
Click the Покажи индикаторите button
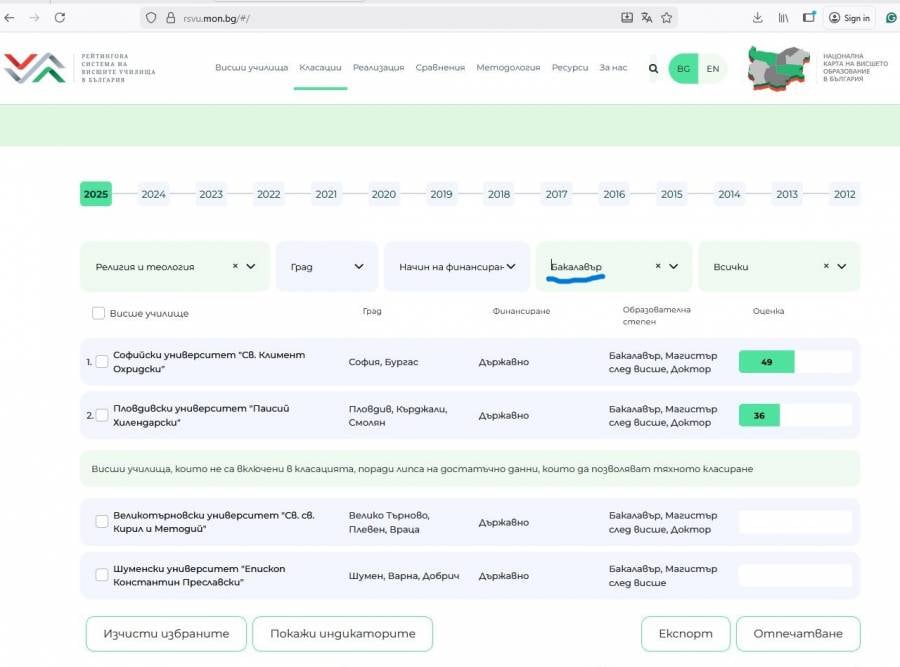[342, 634]
